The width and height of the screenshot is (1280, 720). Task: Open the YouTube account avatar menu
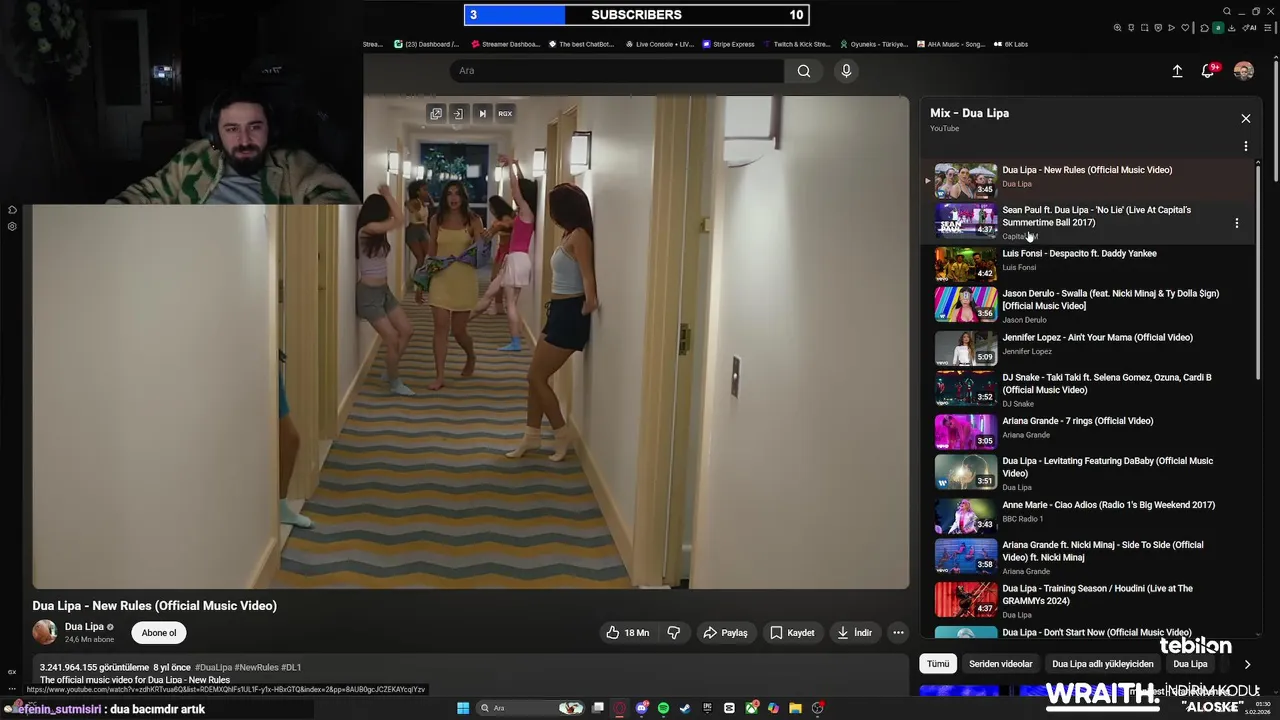1244,71
